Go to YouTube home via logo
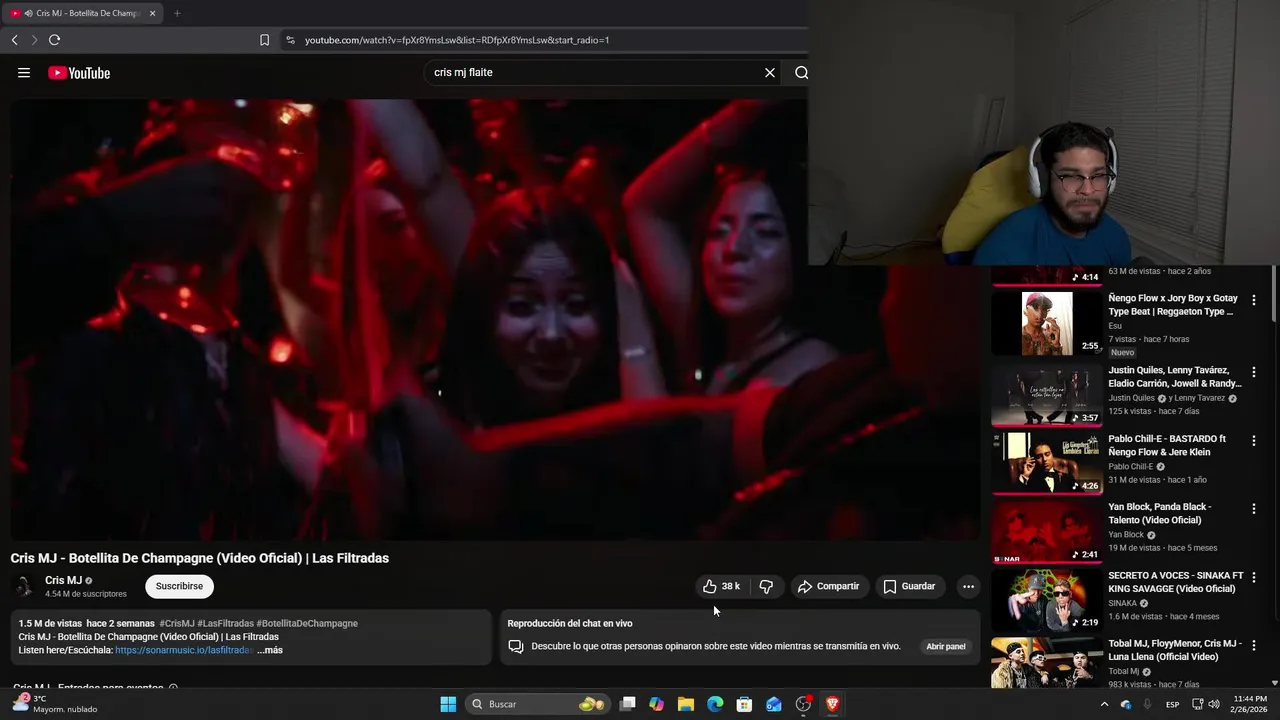This screenshot has height=720, width=1280. tap(79, 73)
